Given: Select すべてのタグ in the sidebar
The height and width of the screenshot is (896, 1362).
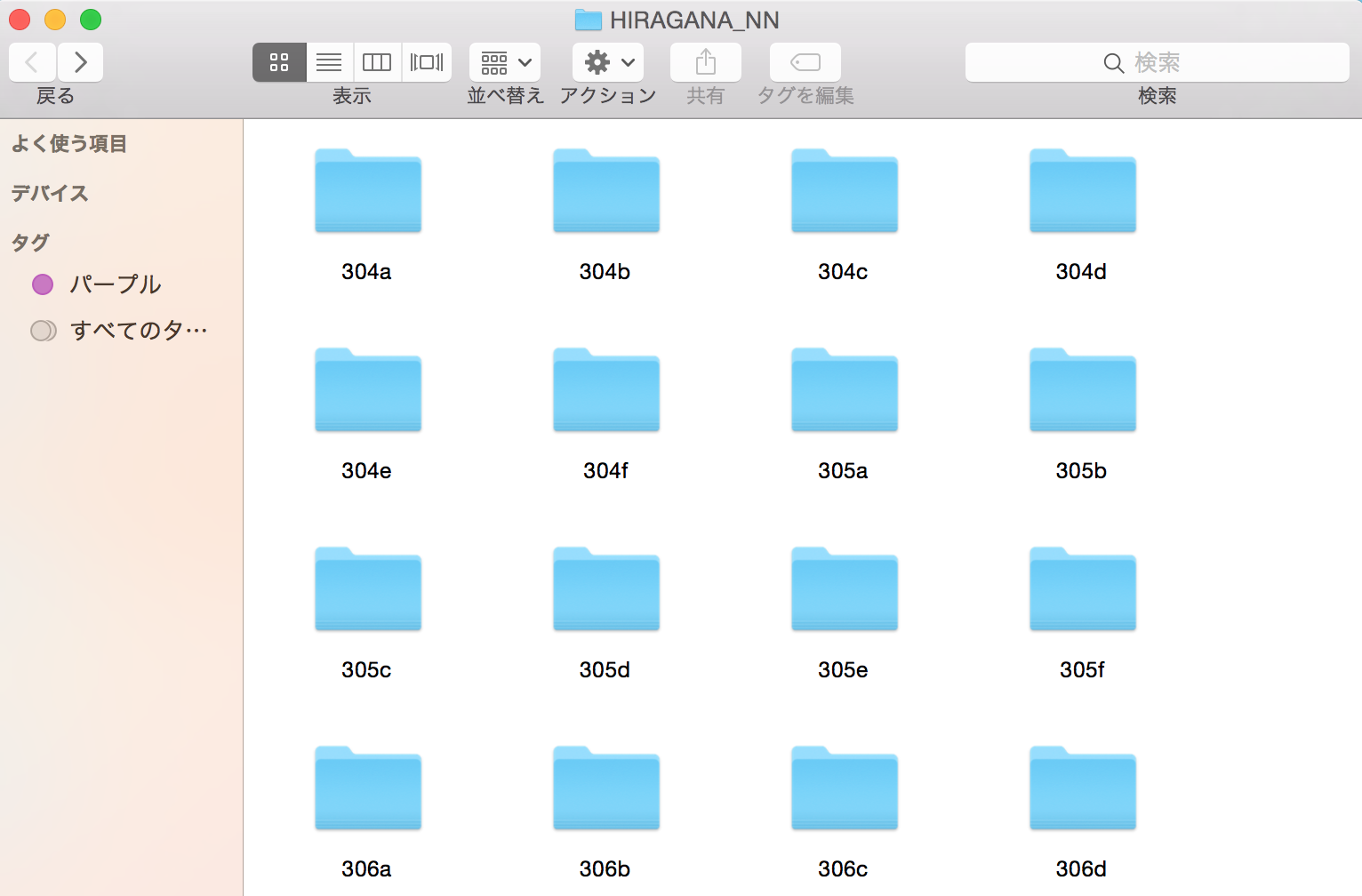Looking at the screenshot, I should pyautogui.click(x=138, y=330).
